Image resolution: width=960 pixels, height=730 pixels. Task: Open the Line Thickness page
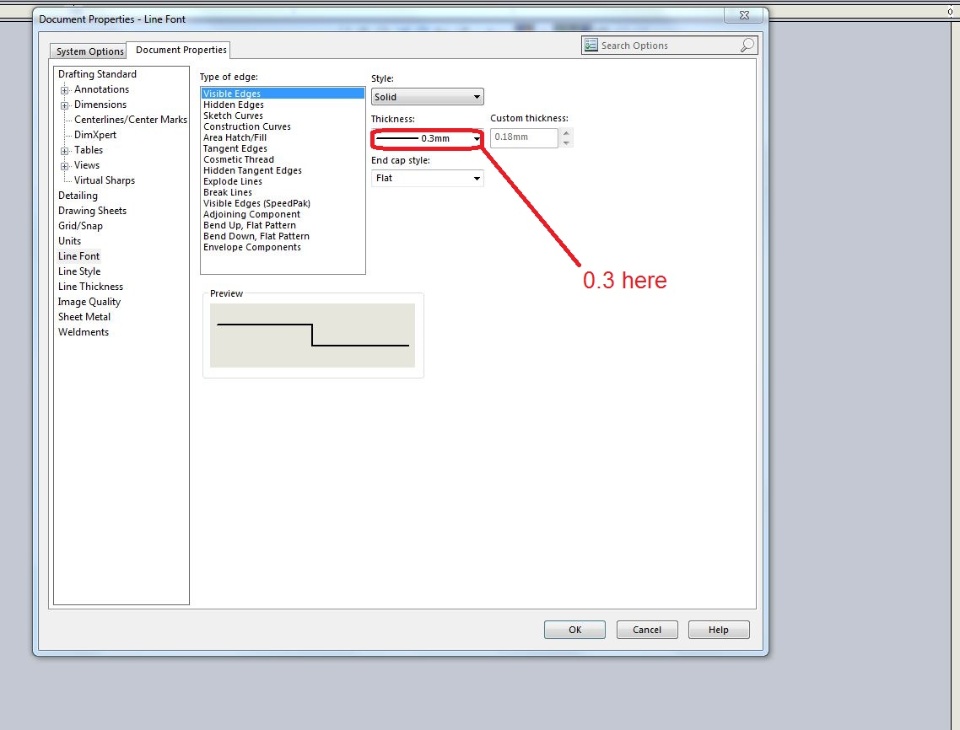(x=91, y=287)
